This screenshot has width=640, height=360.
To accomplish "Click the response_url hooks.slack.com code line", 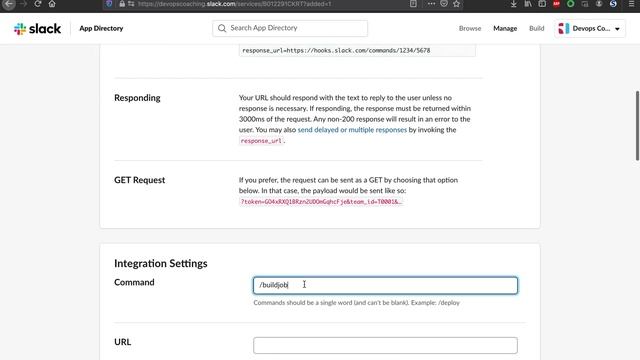I will 336,51.
